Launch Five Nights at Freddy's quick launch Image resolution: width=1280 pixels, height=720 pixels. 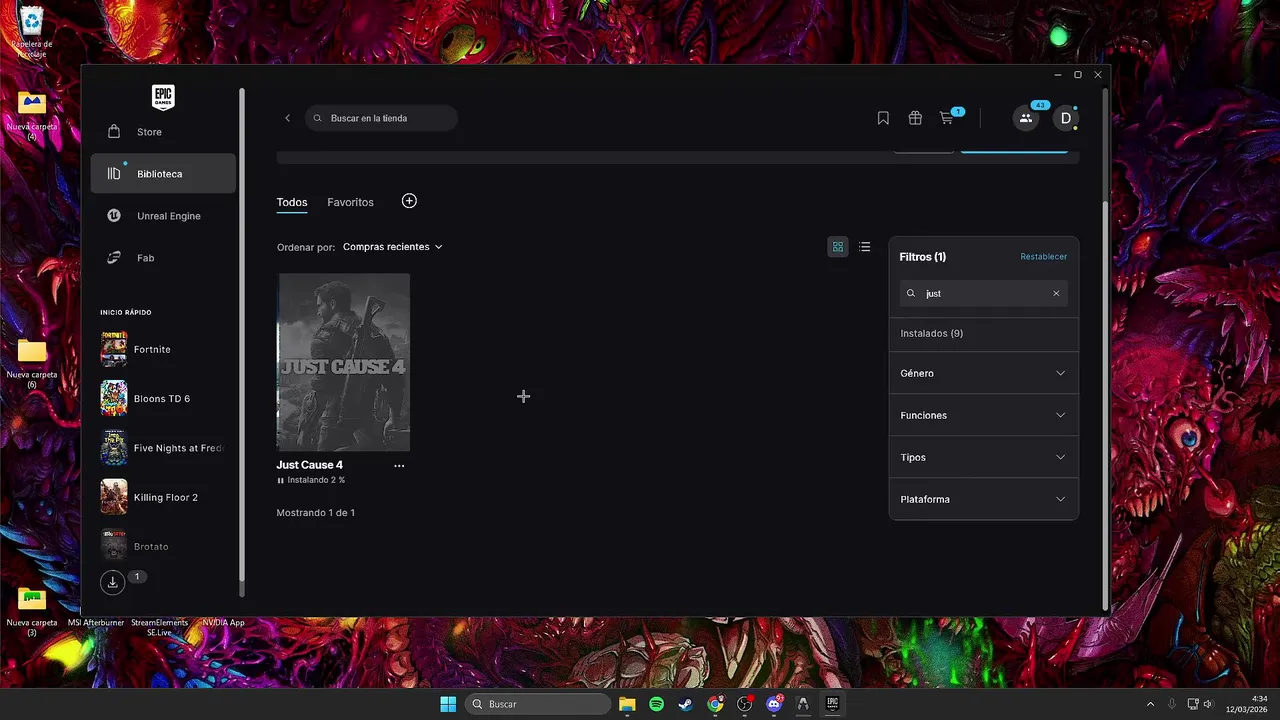[x=163, y=448]
